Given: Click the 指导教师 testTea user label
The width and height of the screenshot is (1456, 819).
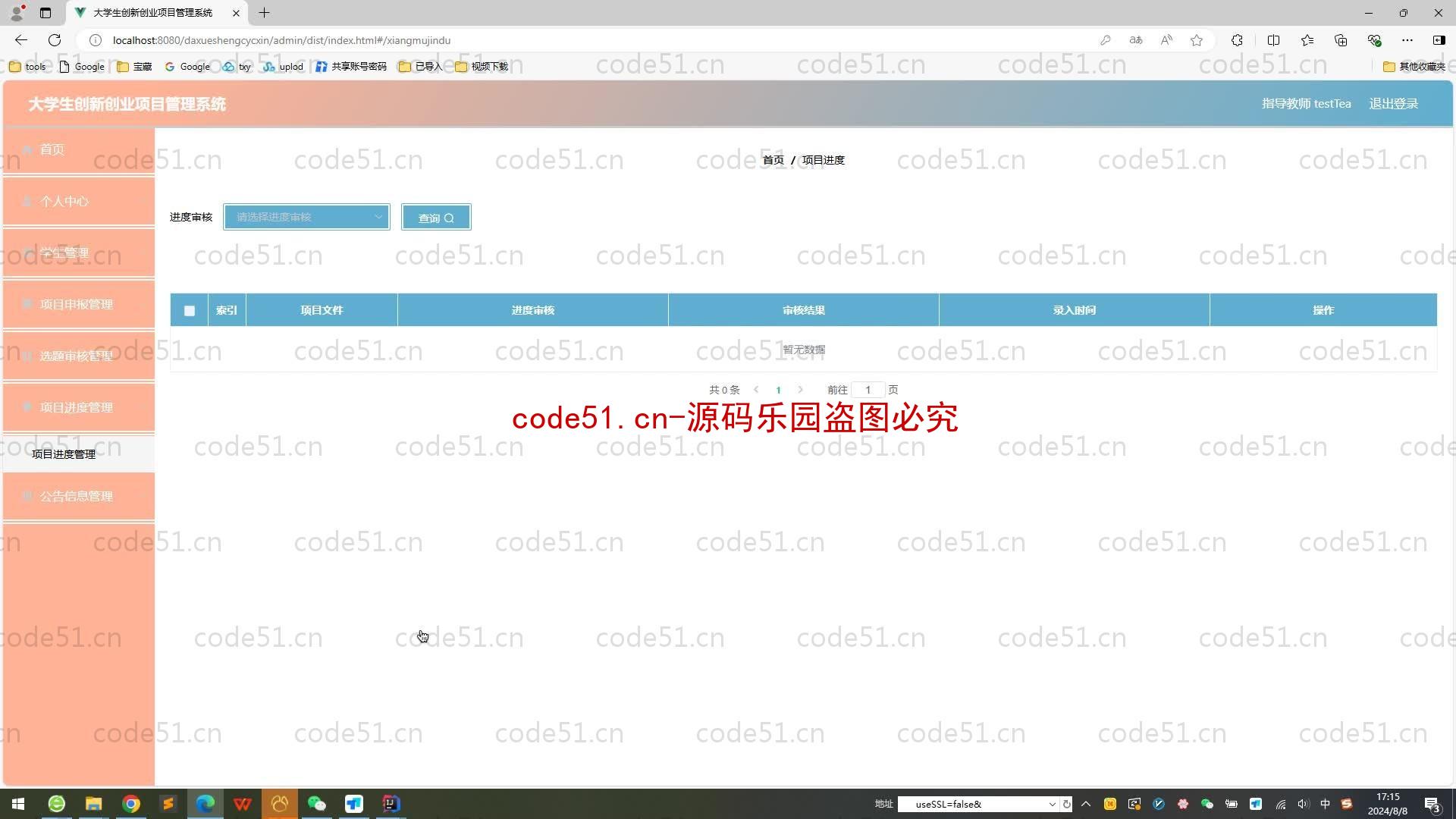Looking at the screenshot, I should pyautogui.click(x=1306, y=104).
